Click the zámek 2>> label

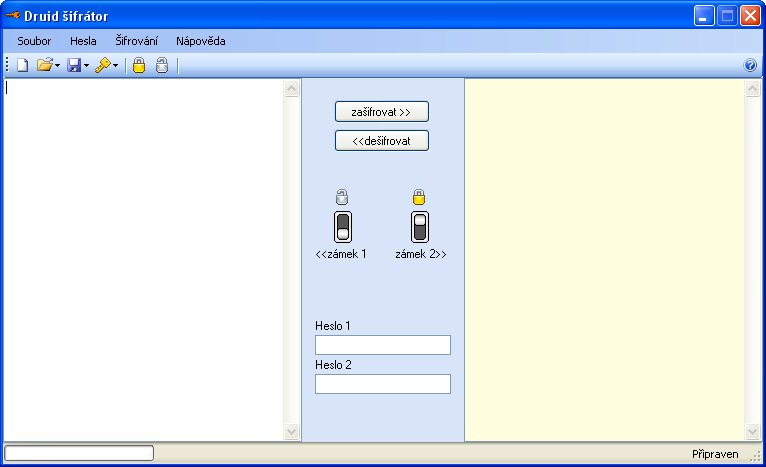(x=421, y=254)
